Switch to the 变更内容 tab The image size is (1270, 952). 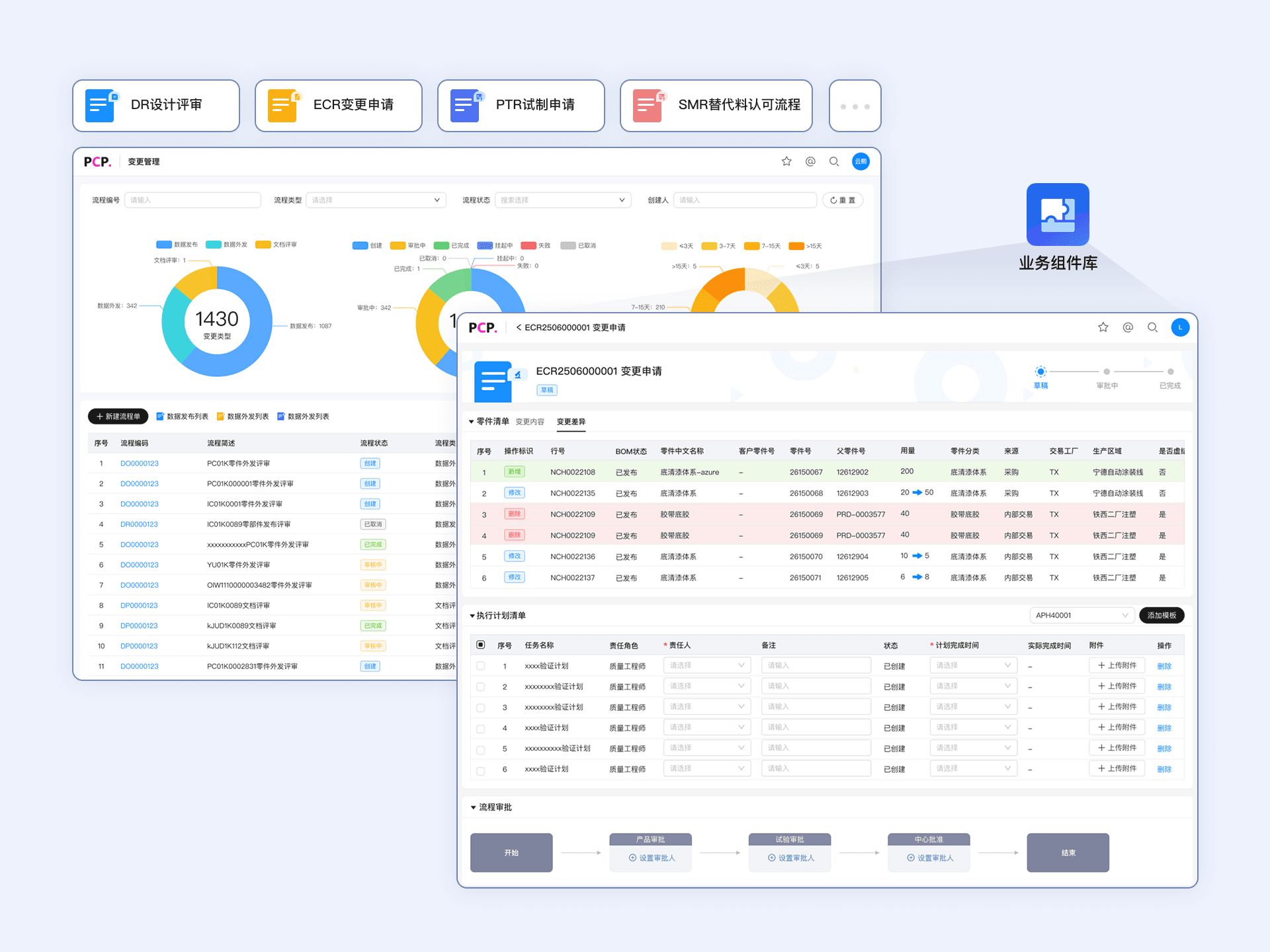click(530, 422)
